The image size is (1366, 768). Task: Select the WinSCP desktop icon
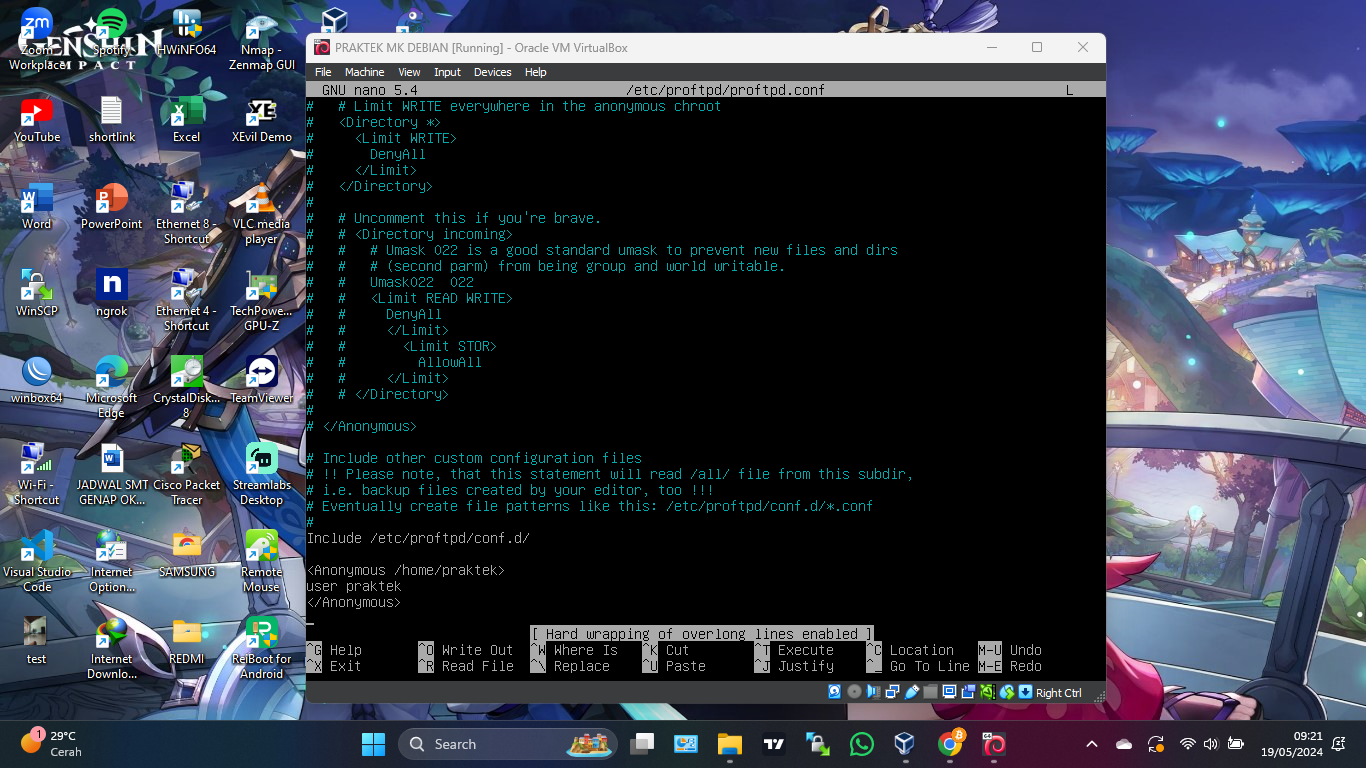[x=37, y=294]
